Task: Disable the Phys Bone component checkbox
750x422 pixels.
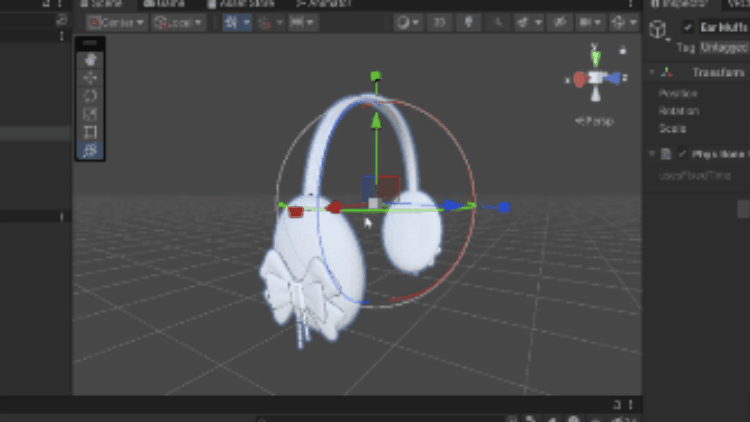Action: point(683,153)
